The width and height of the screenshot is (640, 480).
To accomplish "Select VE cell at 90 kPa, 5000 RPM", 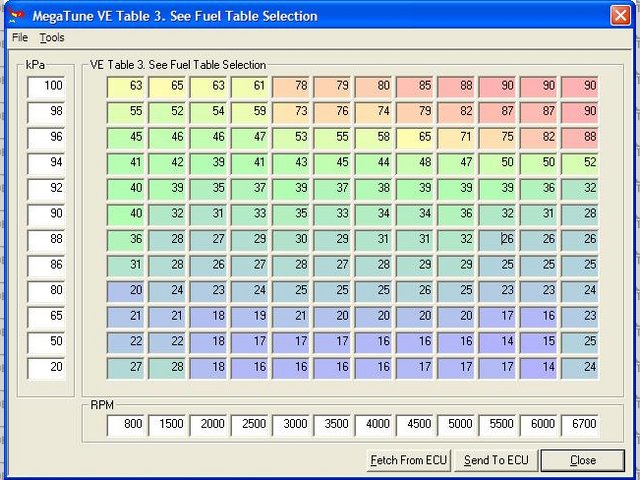I will 456,214.
